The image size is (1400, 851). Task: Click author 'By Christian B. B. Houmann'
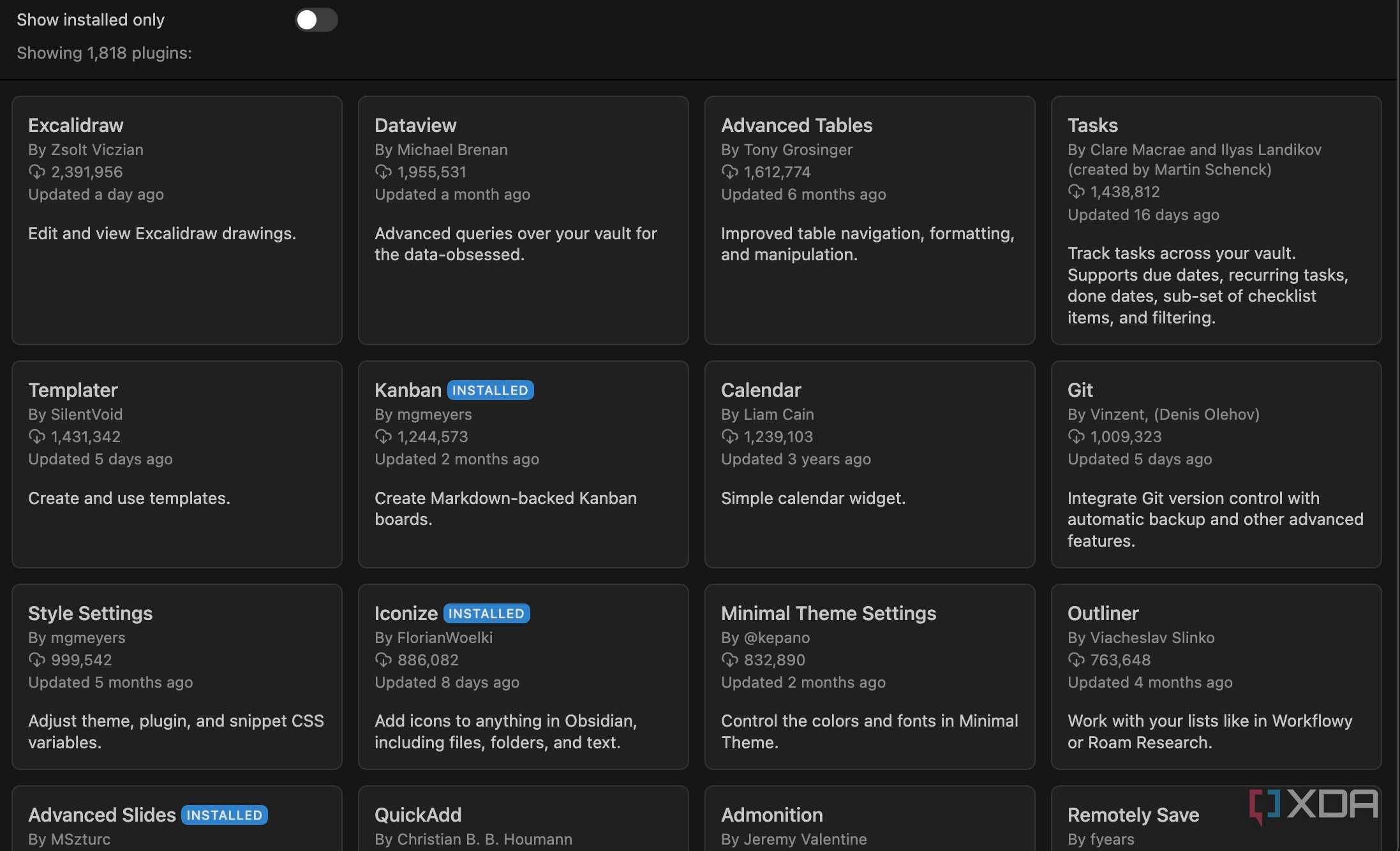473,840
